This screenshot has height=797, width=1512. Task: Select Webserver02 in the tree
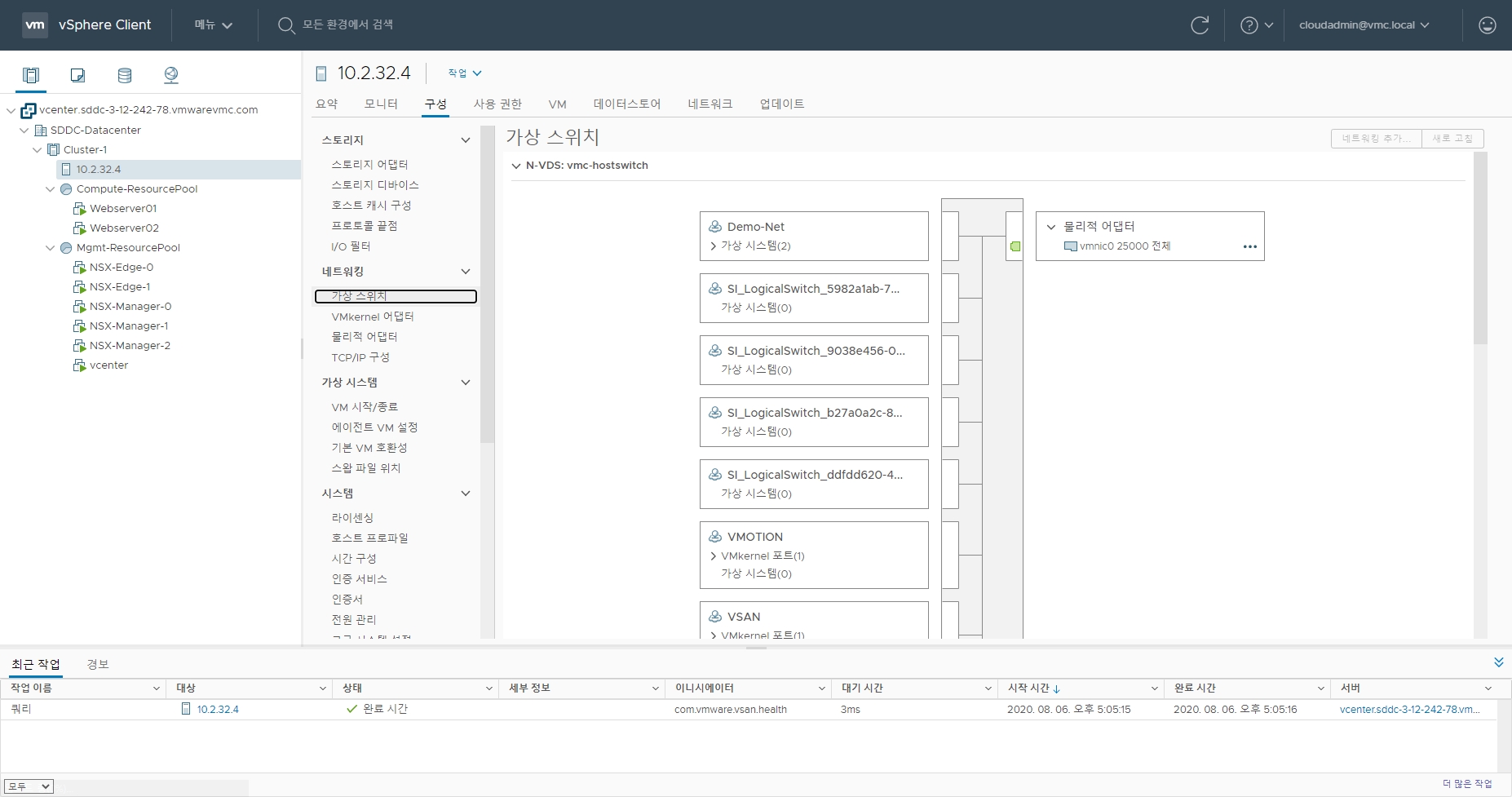pyautogui.click(x=124, y=228)
